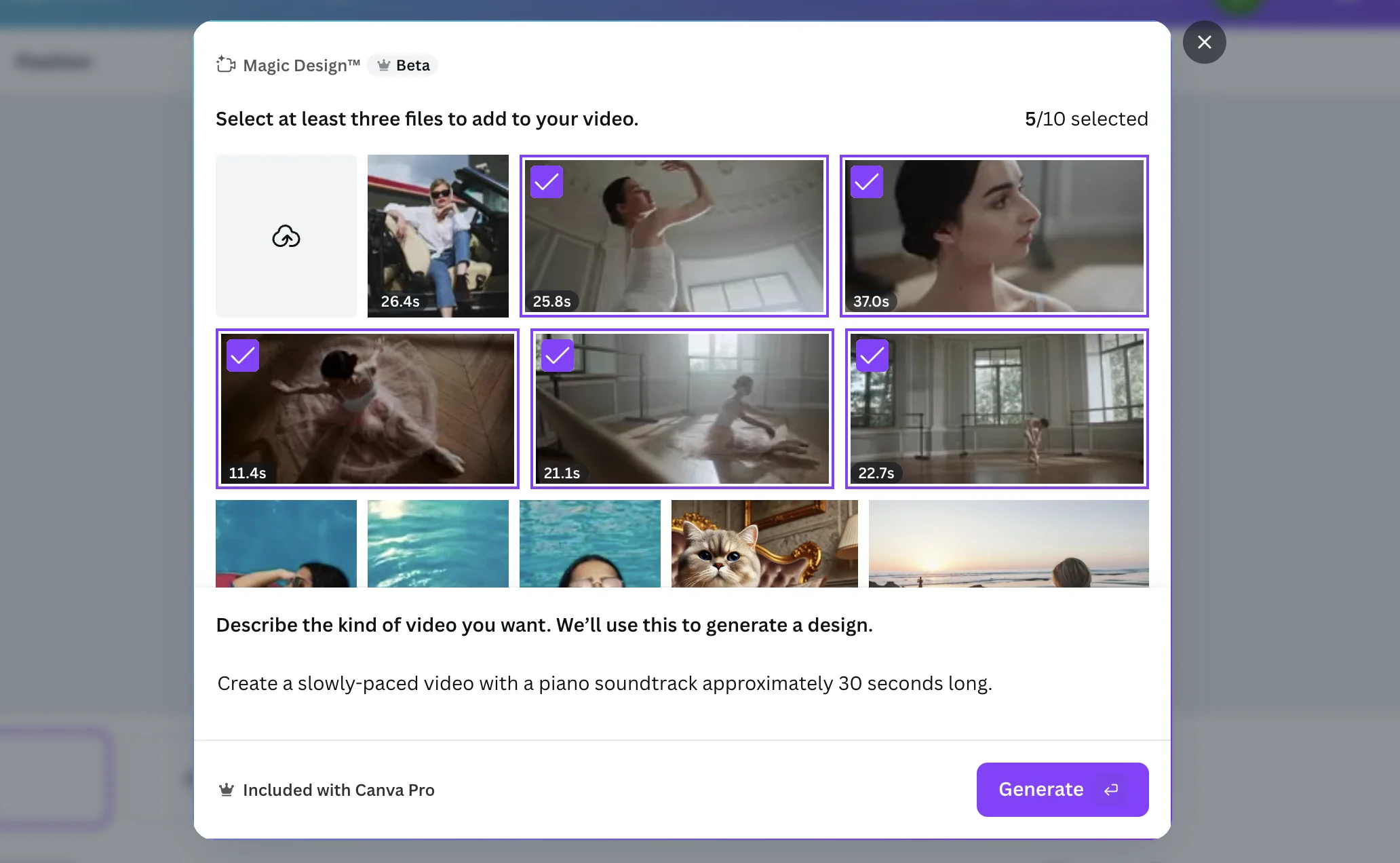The height and width of the screenshot is (863, 1400).
Task: Click the cloud upload icon tile
Action: (286, 236)
